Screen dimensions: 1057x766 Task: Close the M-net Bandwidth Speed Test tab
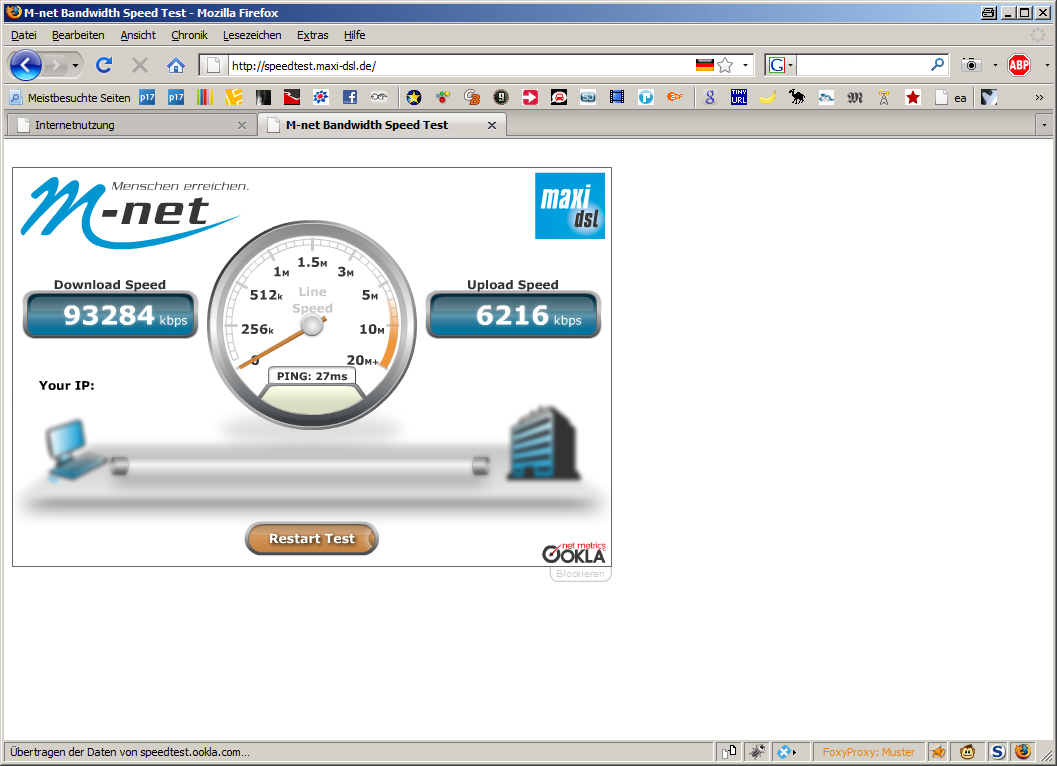click(x=492, y=125)
